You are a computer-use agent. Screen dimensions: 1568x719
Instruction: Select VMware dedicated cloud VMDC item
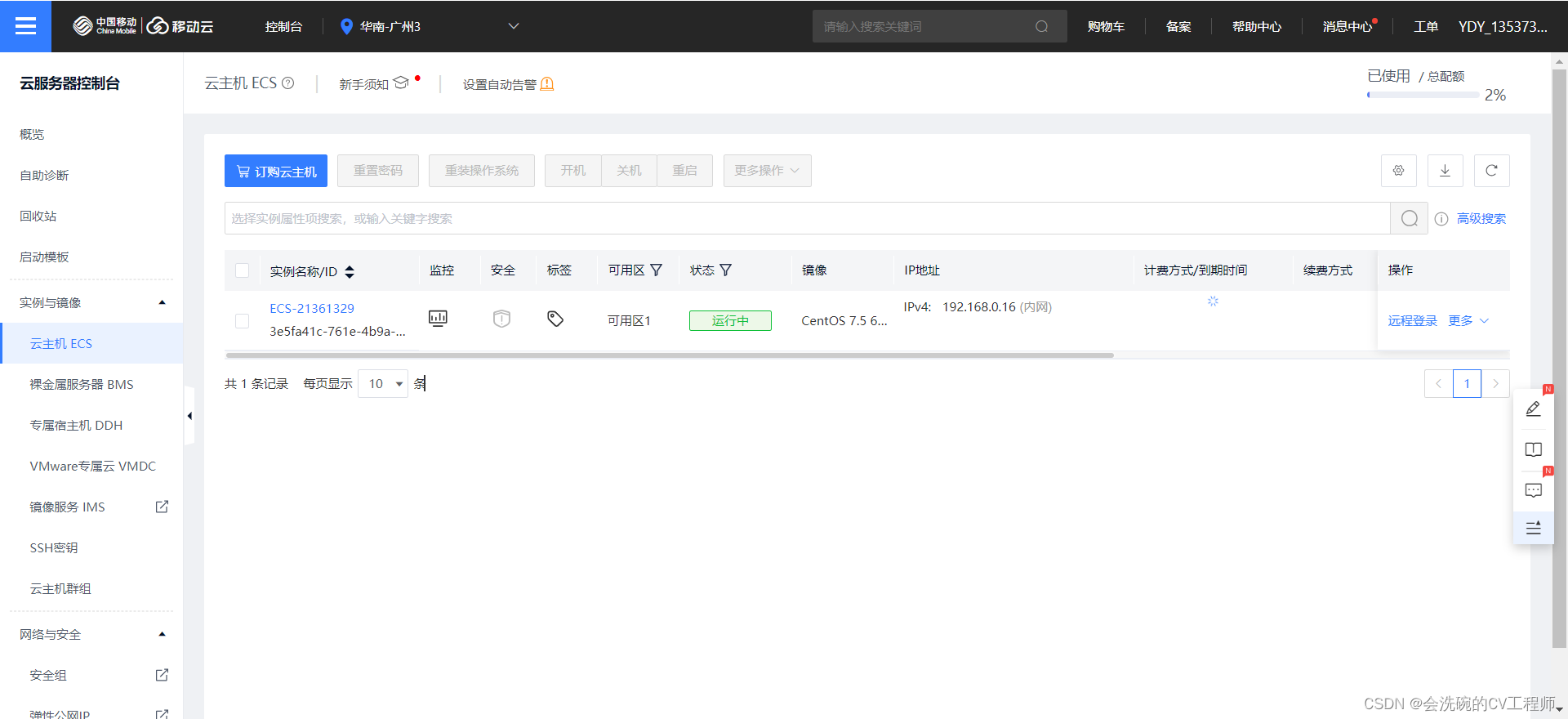[91, 467]
